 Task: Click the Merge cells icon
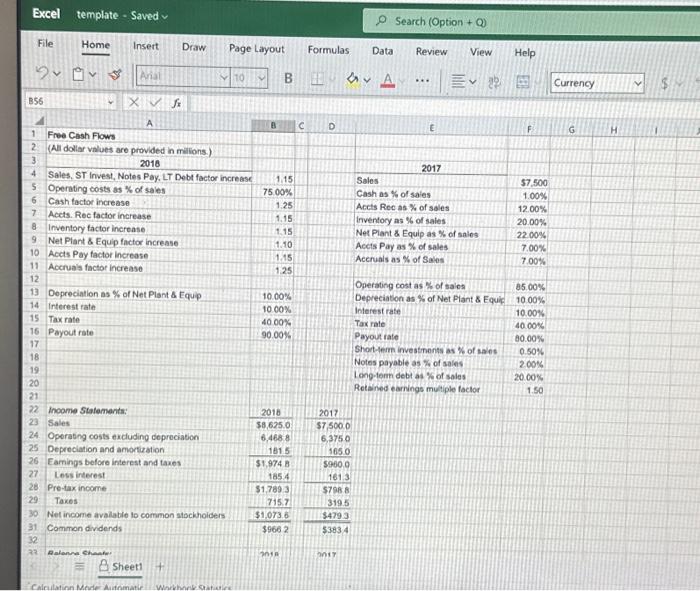pos(523,82)
